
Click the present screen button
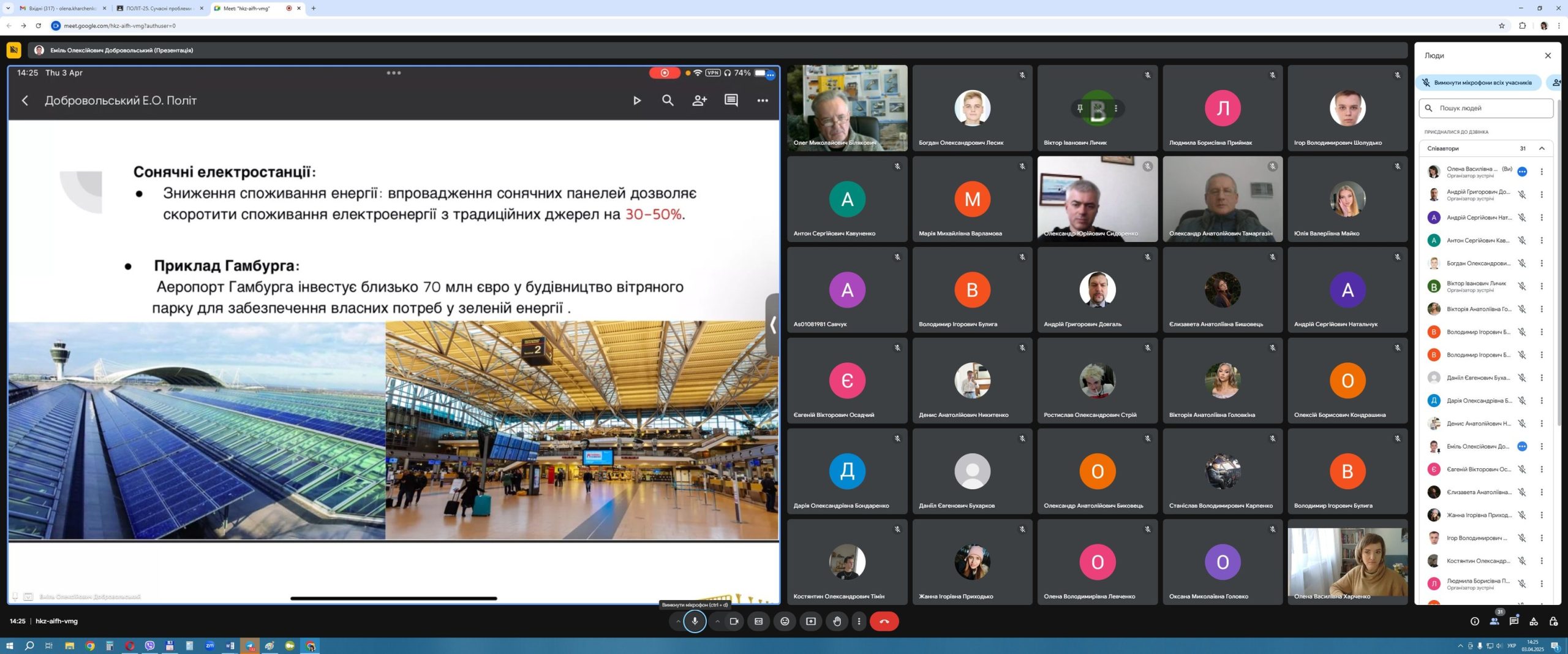(x=811, y=621)
